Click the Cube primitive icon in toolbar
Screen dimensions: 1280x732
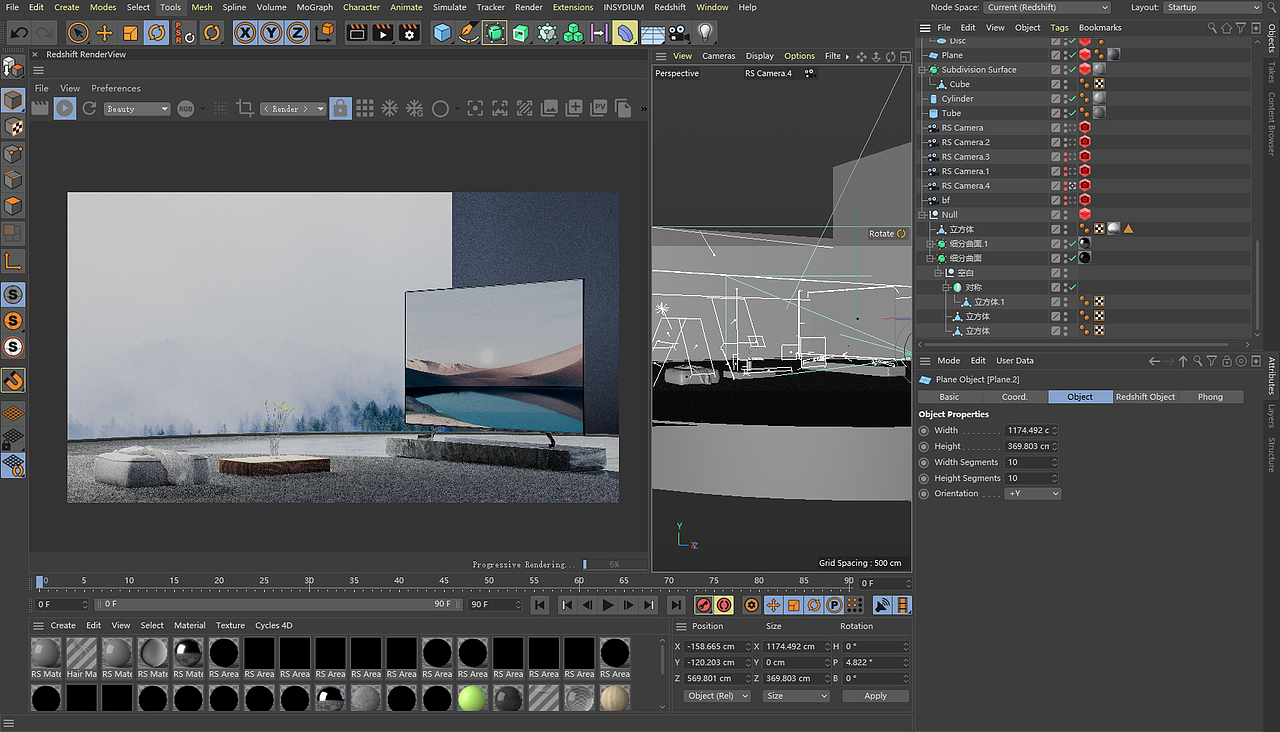point(443,33)
